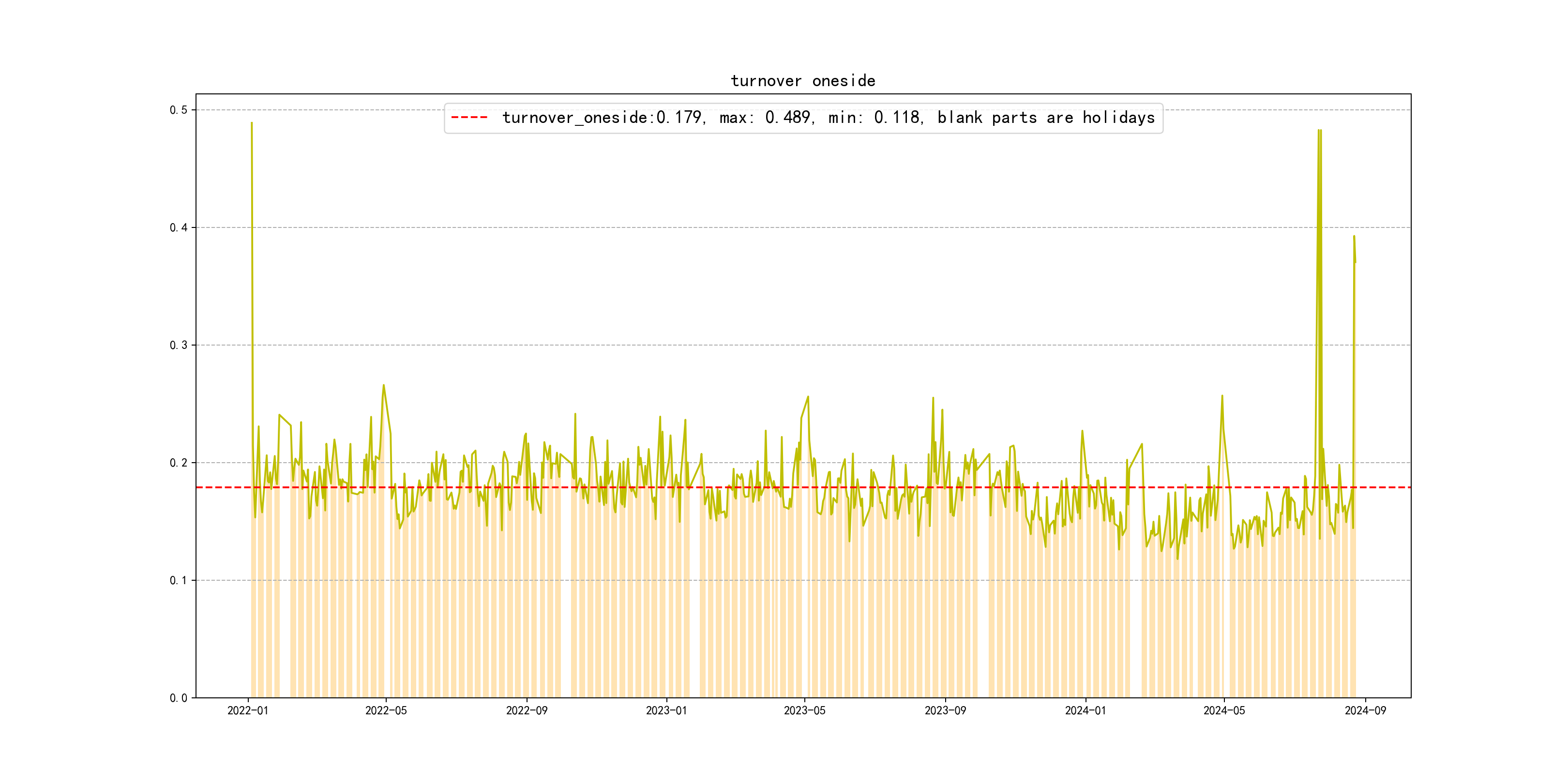Screen dimensions: 1568x784
Task: Click the 2022-01 x-axis date label
Action: (248, 710)
